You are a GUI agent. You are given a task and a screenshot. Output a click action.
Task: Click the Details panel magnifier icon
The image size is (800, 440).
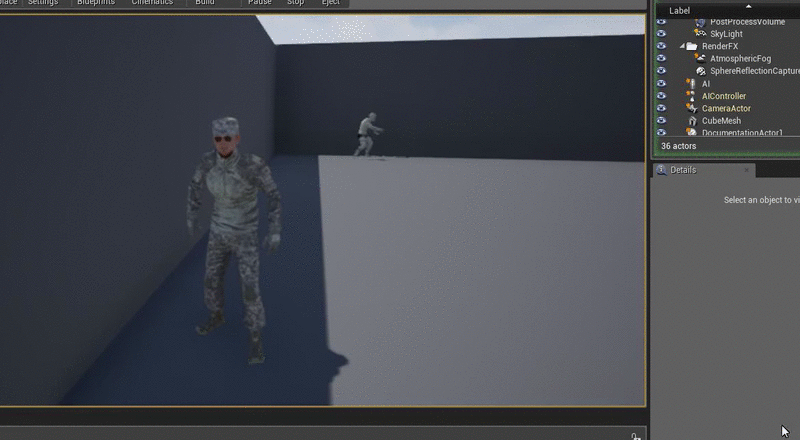661,170
